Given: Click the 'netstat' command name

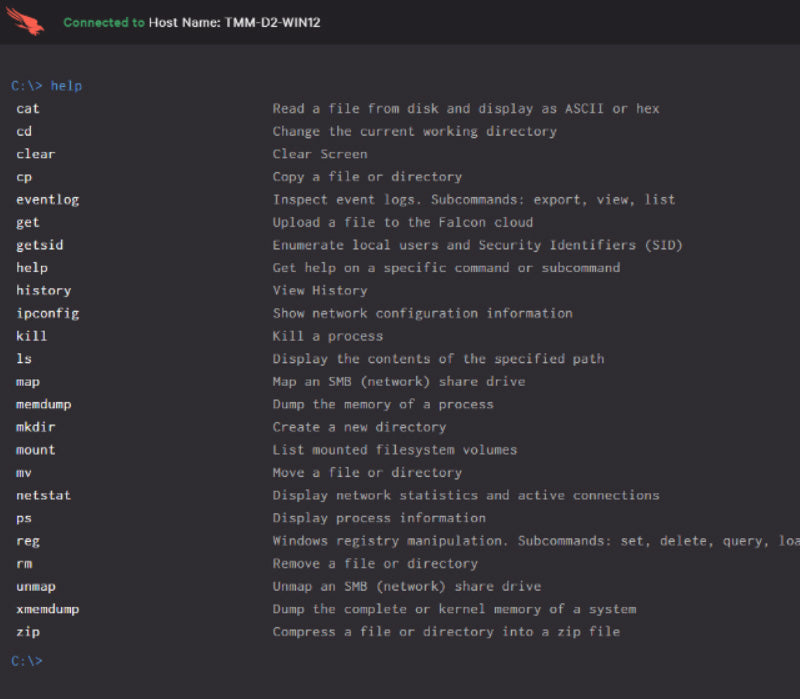Looking at the screenshot, I should (44, 496).
